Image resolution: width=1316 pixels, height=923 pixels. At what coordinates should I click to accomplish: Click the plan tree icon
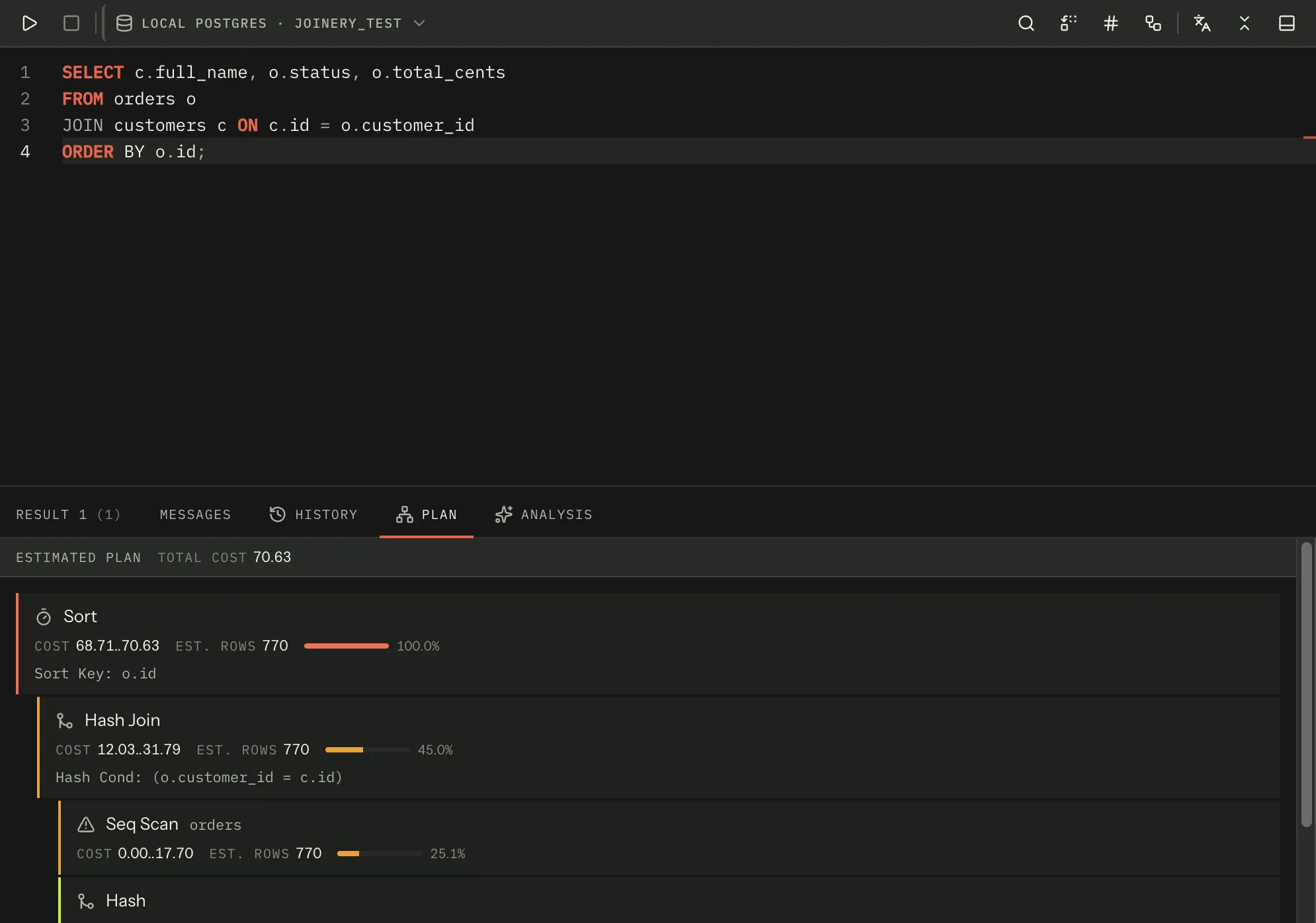coord(405,514)
